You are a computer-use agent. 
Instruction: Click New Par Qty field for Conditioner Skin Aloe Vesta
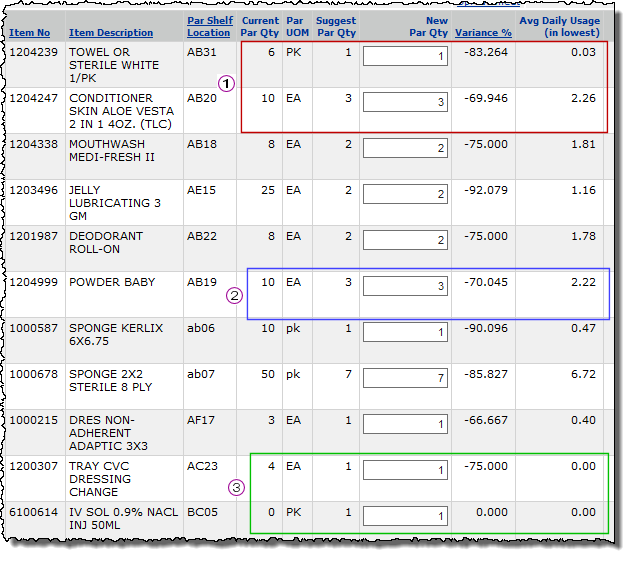[x=405, y=102]
